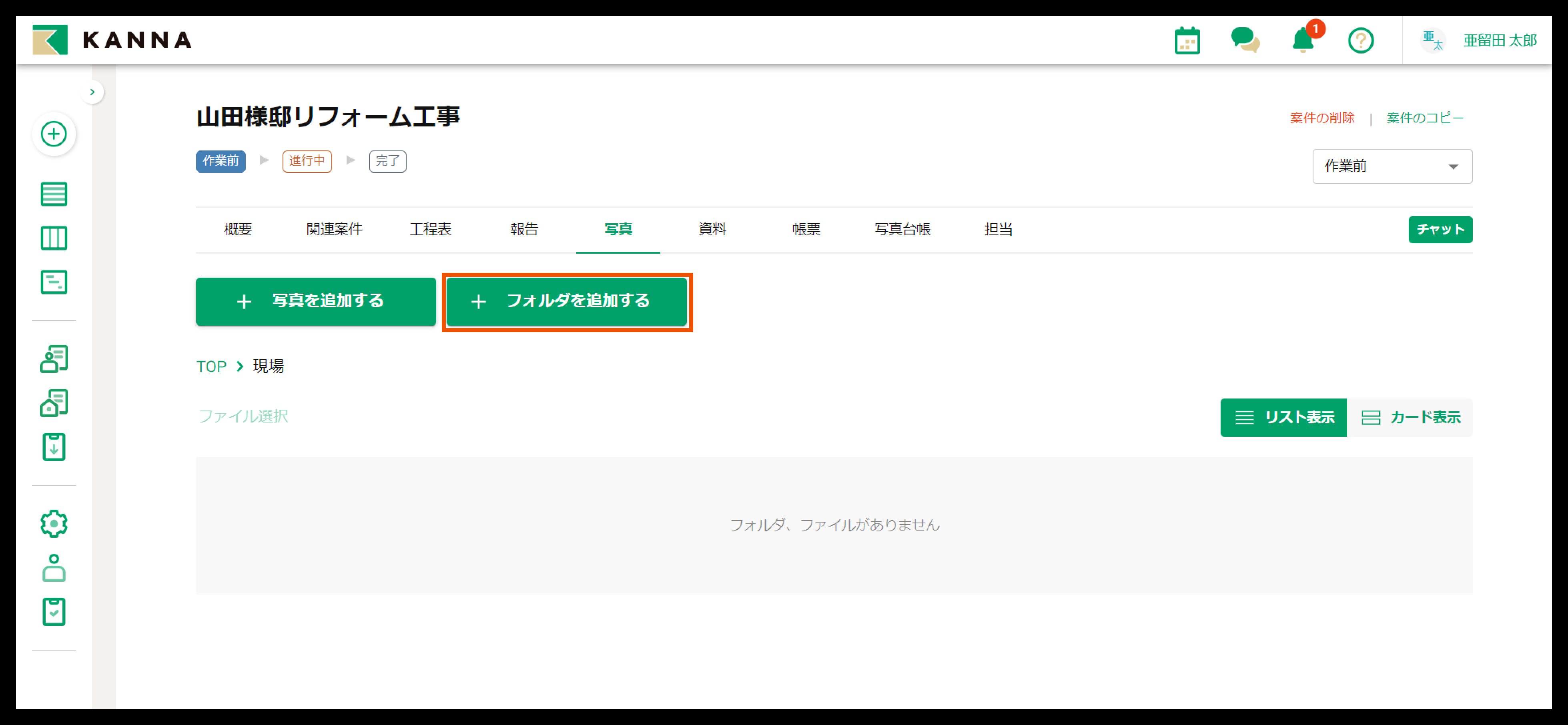This screenshot has height=725, width=1568.
Task: Switch to リスト表示 view
Action: point(1283,418)
